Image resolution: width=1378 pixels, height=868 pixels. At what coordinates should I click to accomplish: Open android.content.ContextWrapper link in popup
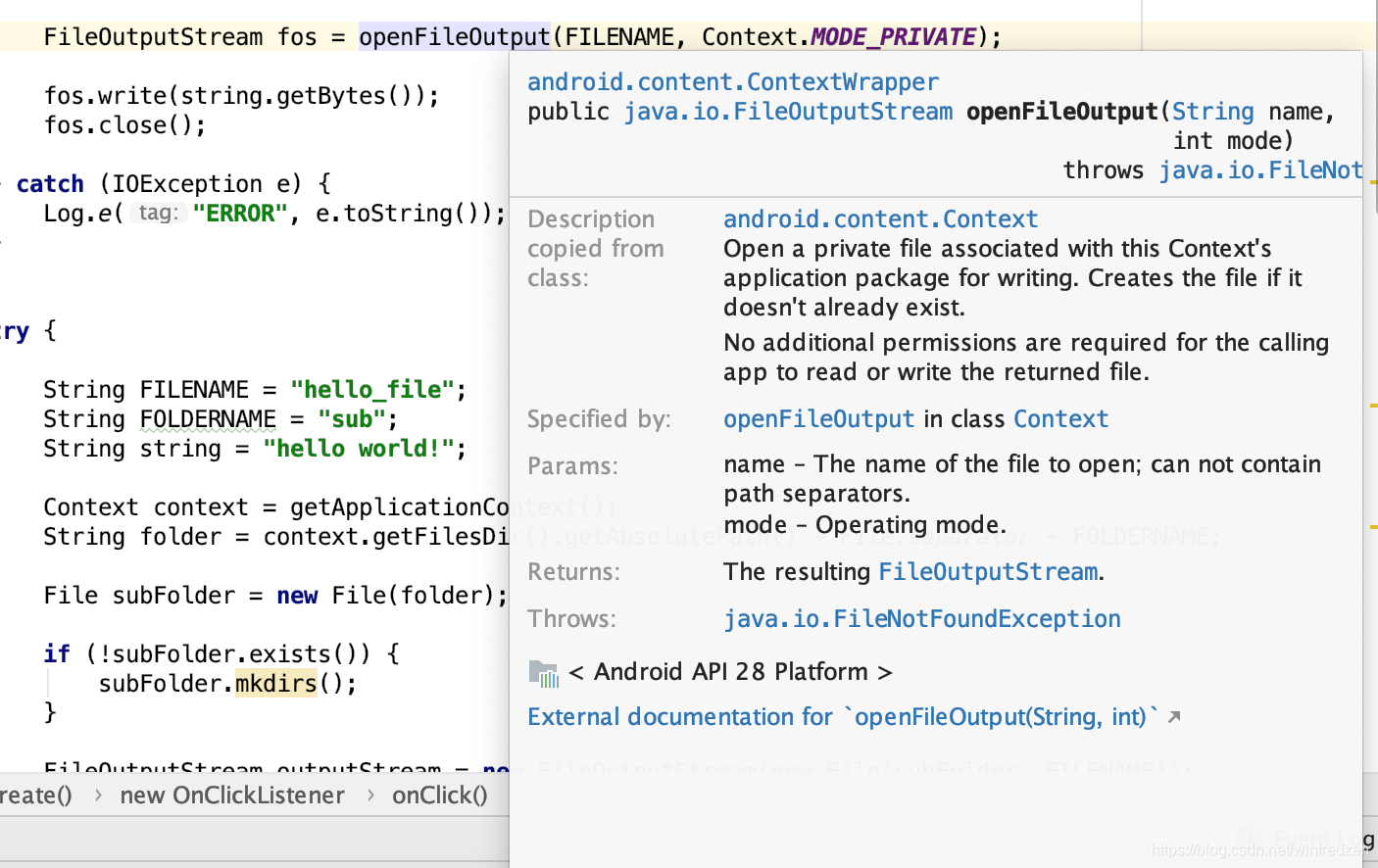(x=732, y=82)
